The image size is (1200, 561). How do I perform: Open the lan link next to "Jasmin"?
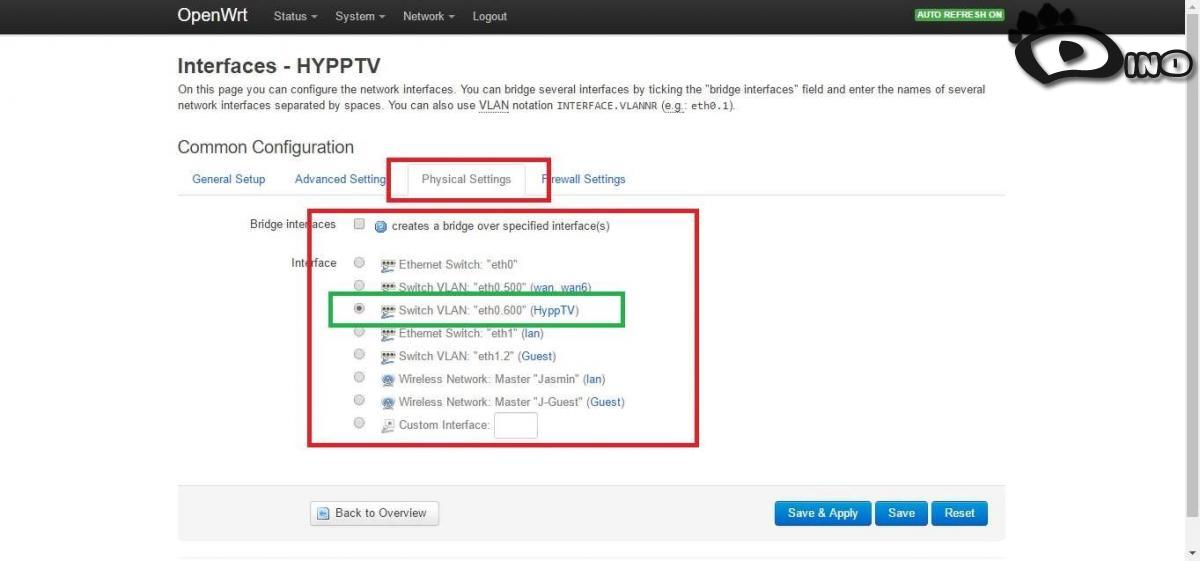click(x=595, y=380)
